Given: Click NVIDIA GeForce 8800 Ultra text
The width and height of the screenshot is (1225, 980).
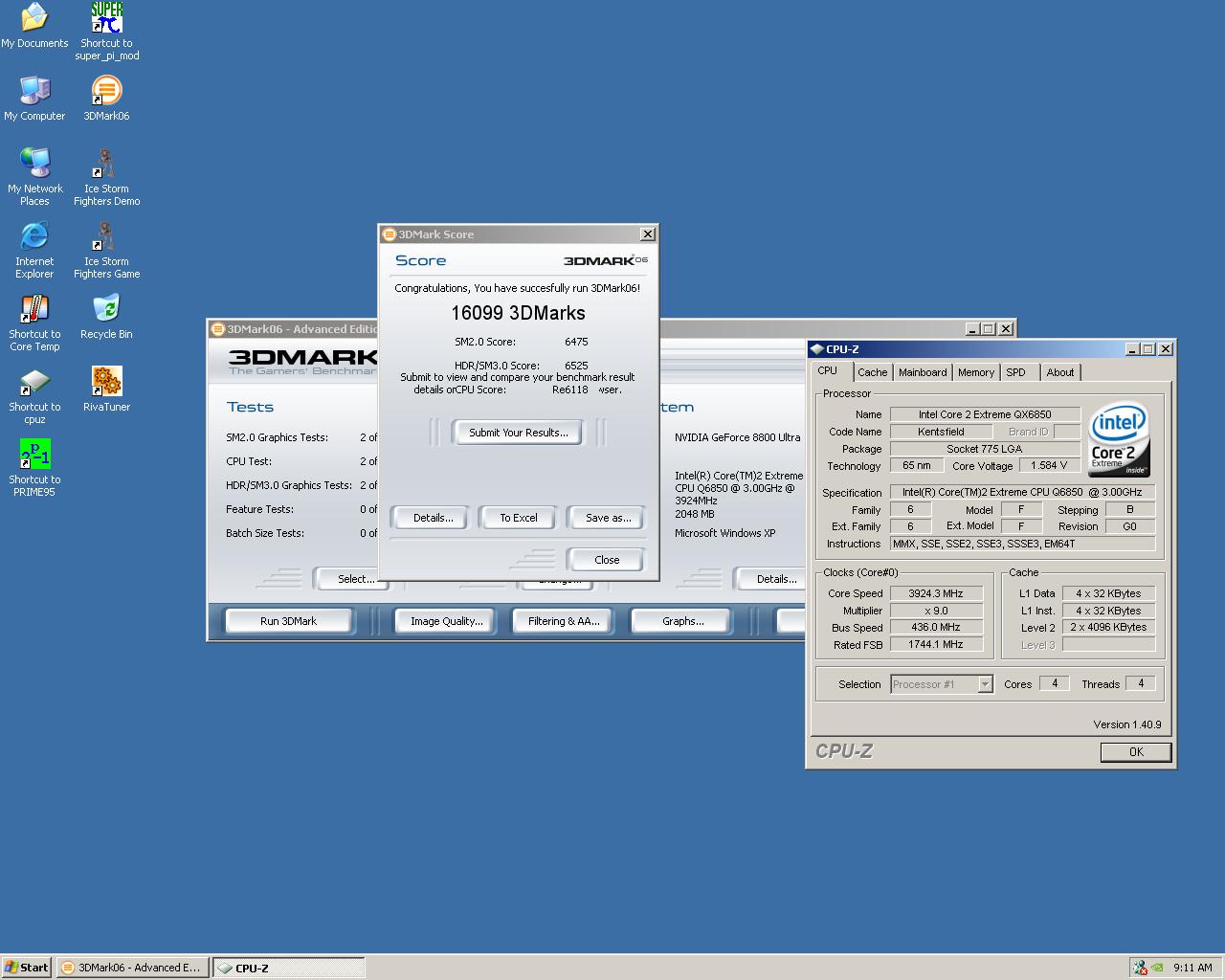Looking at the screenshot, I should [737, 437].
